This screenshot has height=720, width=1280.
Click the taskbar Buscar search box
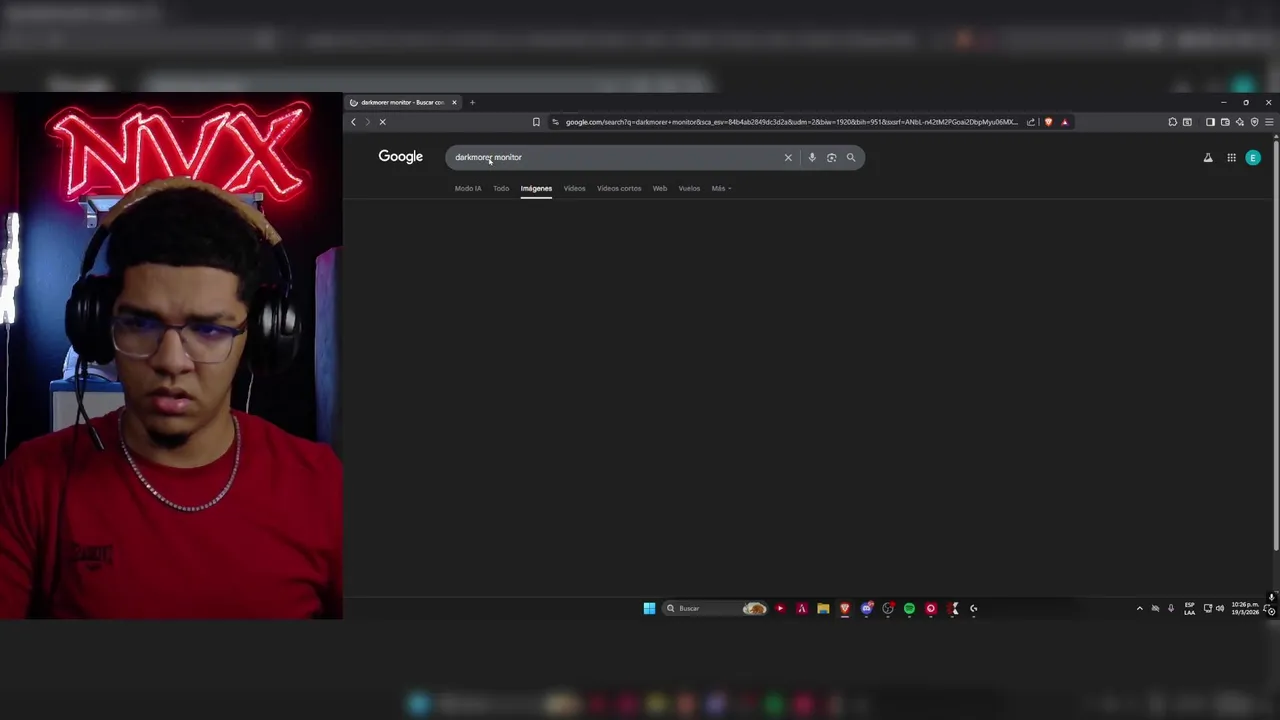tap(716, 608)
